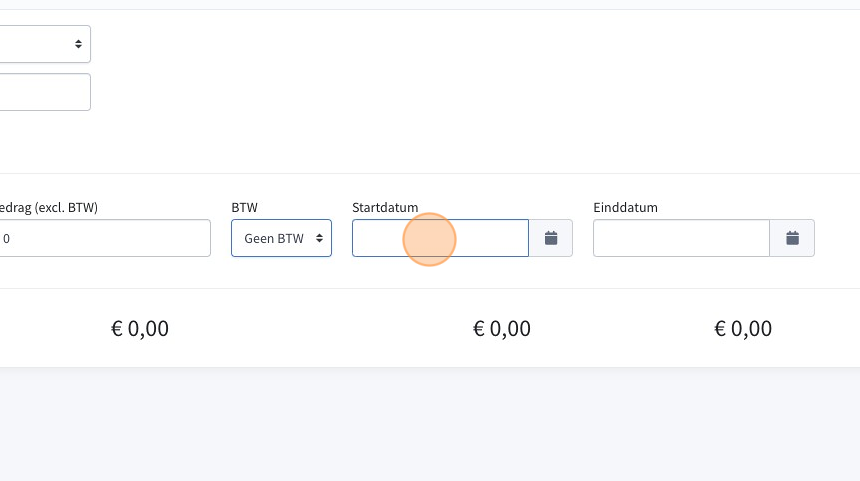The width and height of the screenshot is (860, 481).
Task: Expand the Geen BTW dropdown
Action: click(x=281, y=238)
